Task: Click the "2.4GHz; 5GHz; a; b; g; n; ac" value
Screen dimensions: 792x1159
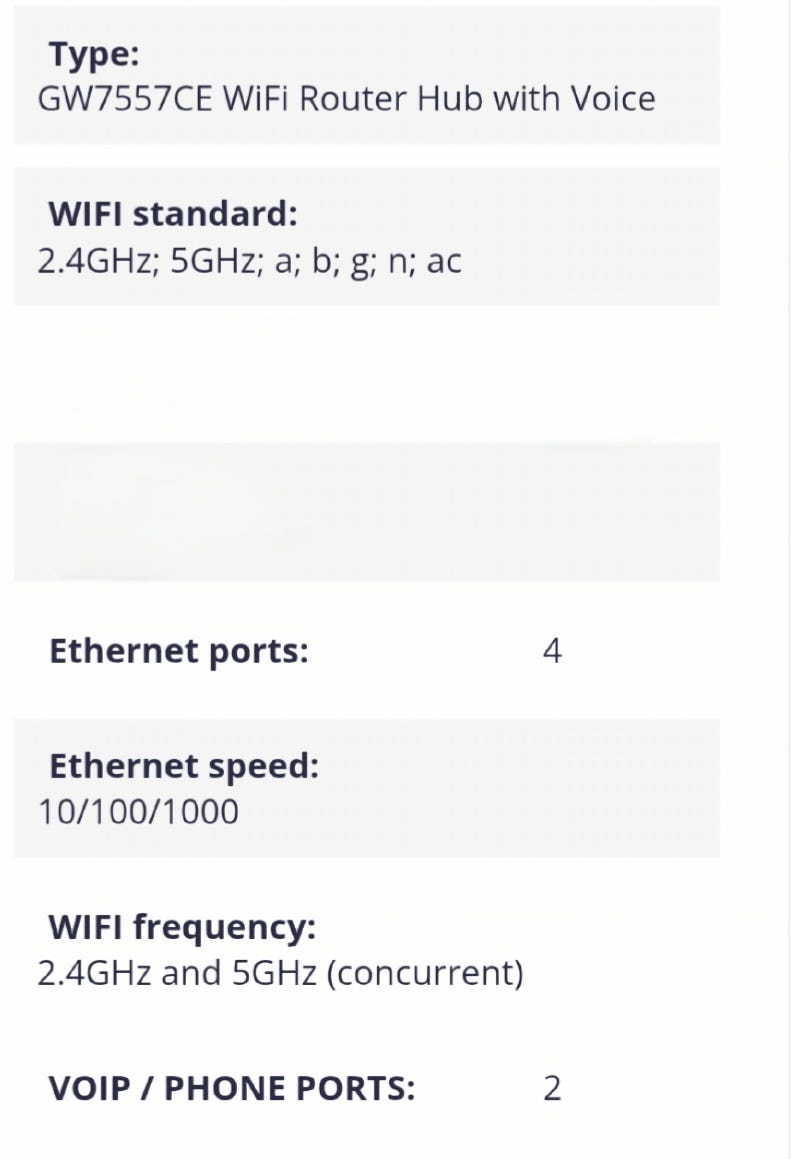Action: coord(249,261)
